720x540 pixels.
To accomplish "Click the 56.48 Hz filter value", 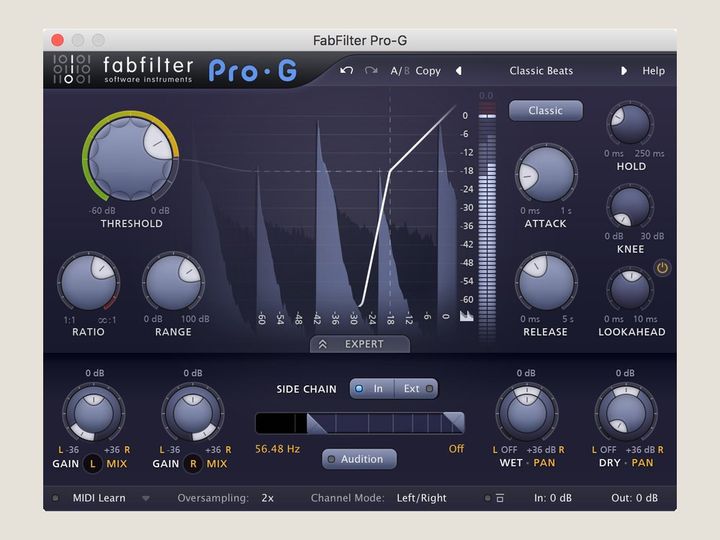I will pyautogui.click(x=277, y=449).
